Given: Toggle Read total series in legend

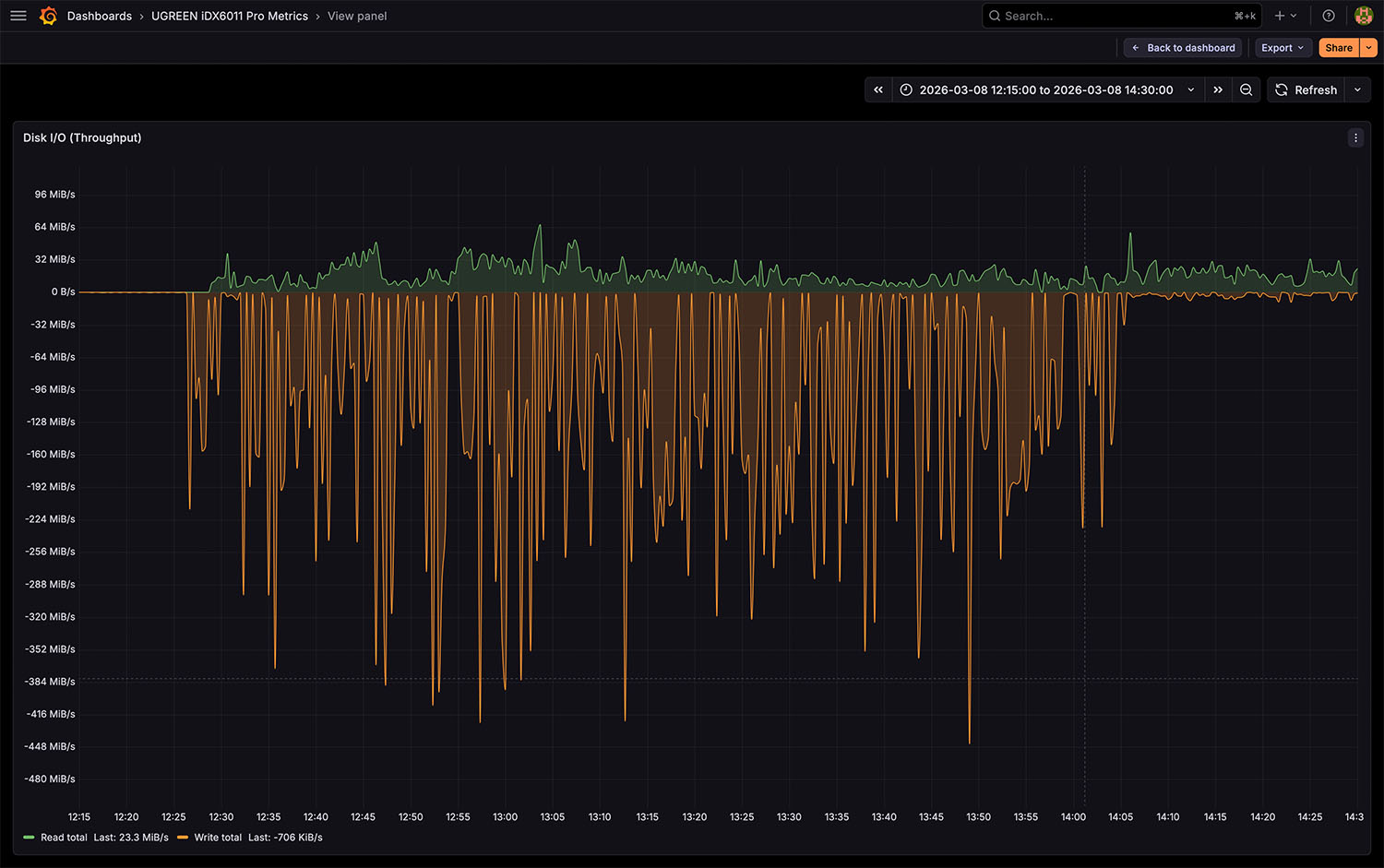Looking at the screenshot, I should [64, 838].
